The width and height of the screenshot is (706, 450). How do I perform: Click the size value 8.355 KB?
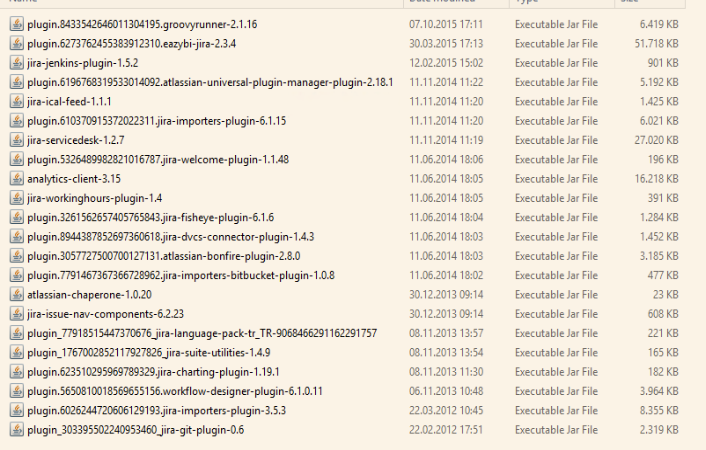[x=659, y=411]
